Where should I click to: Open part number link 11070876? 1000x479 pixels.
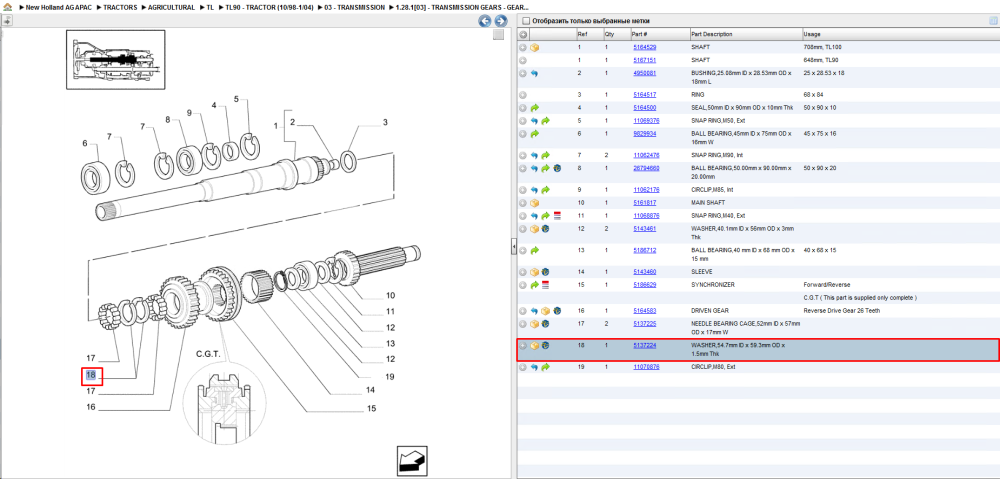646,367
